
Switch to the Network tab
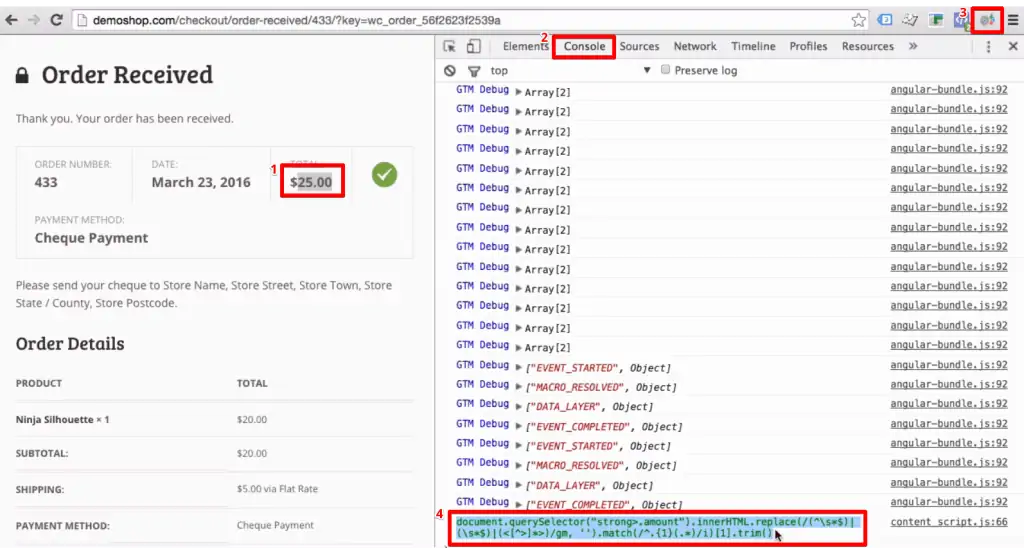point(695,46)
